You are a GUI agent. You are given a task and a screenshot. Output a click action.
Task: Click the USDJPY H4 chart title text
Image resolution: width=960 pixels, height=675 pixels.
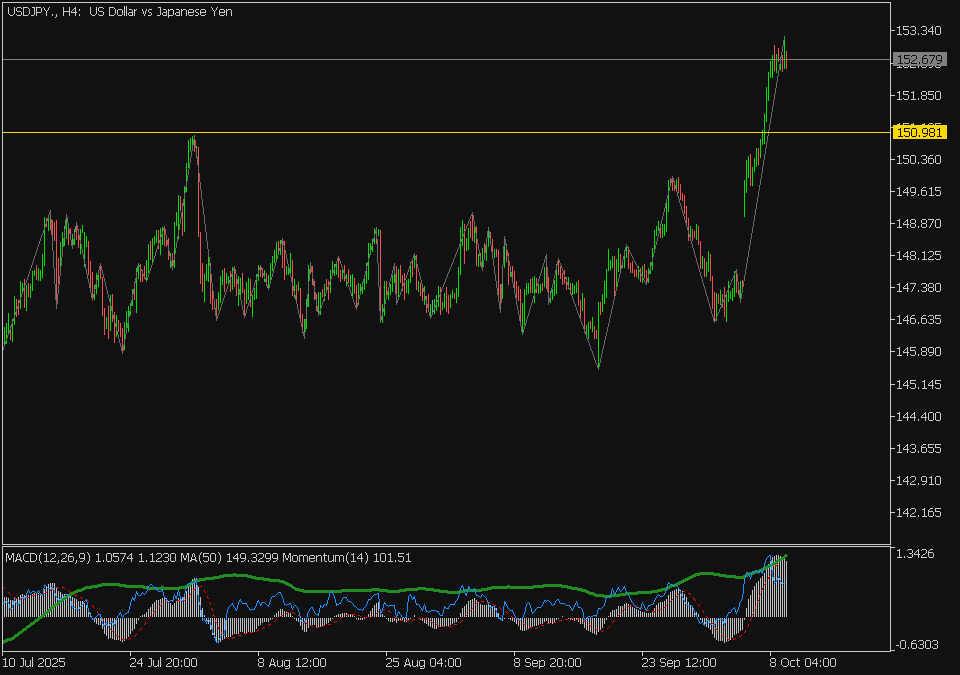(120, 12)
